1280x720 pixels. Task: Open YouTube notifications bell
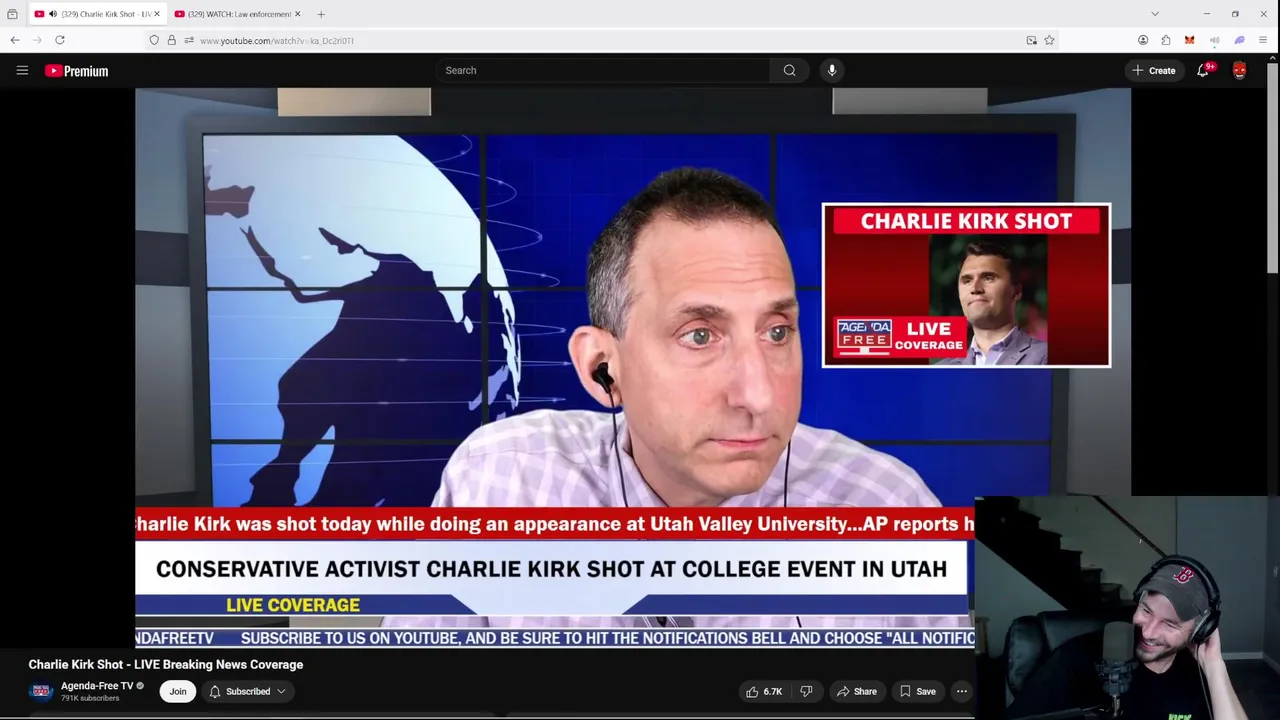[x=1204, y=70]
